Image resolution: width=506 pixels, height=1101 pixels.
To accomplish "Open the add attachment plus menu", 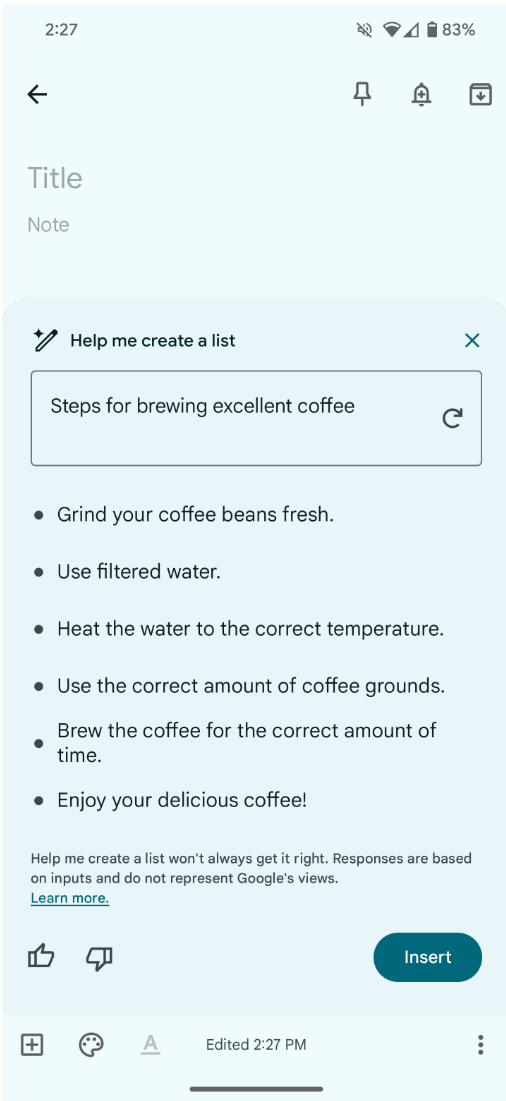I will coord(32,1045).
